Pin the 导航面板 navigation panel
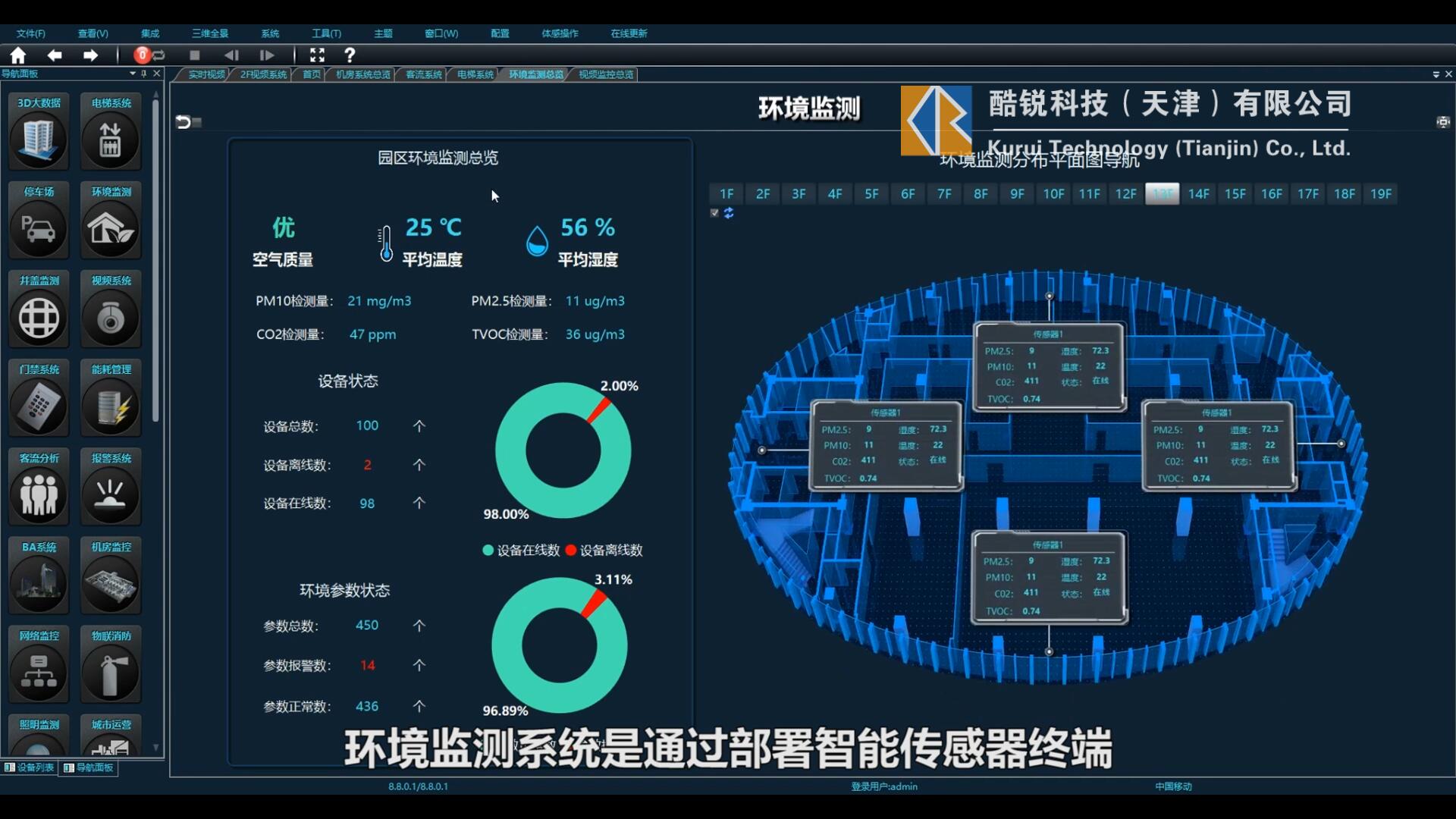 tap(144, 74)
